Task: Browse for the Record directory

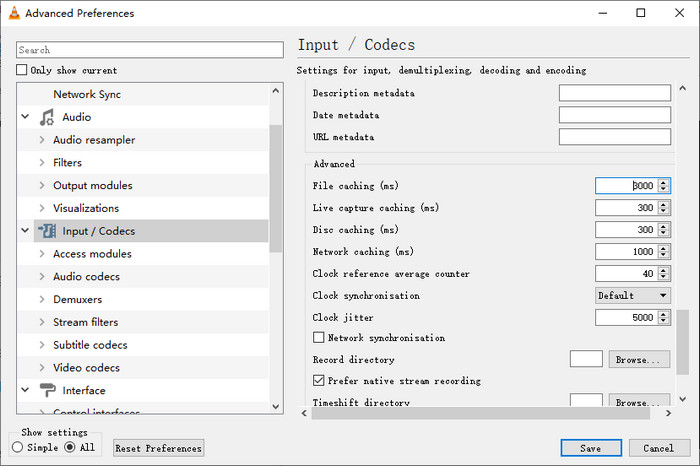Action: [639, 359]
